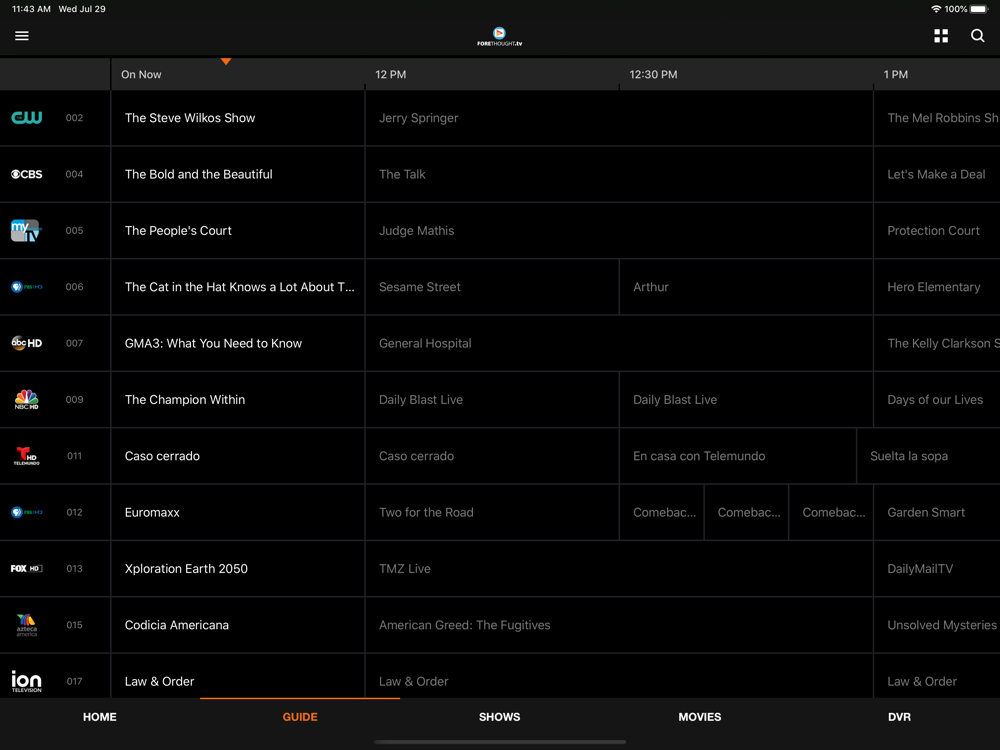Open American Greed: The Fugitives

(619, 625)
